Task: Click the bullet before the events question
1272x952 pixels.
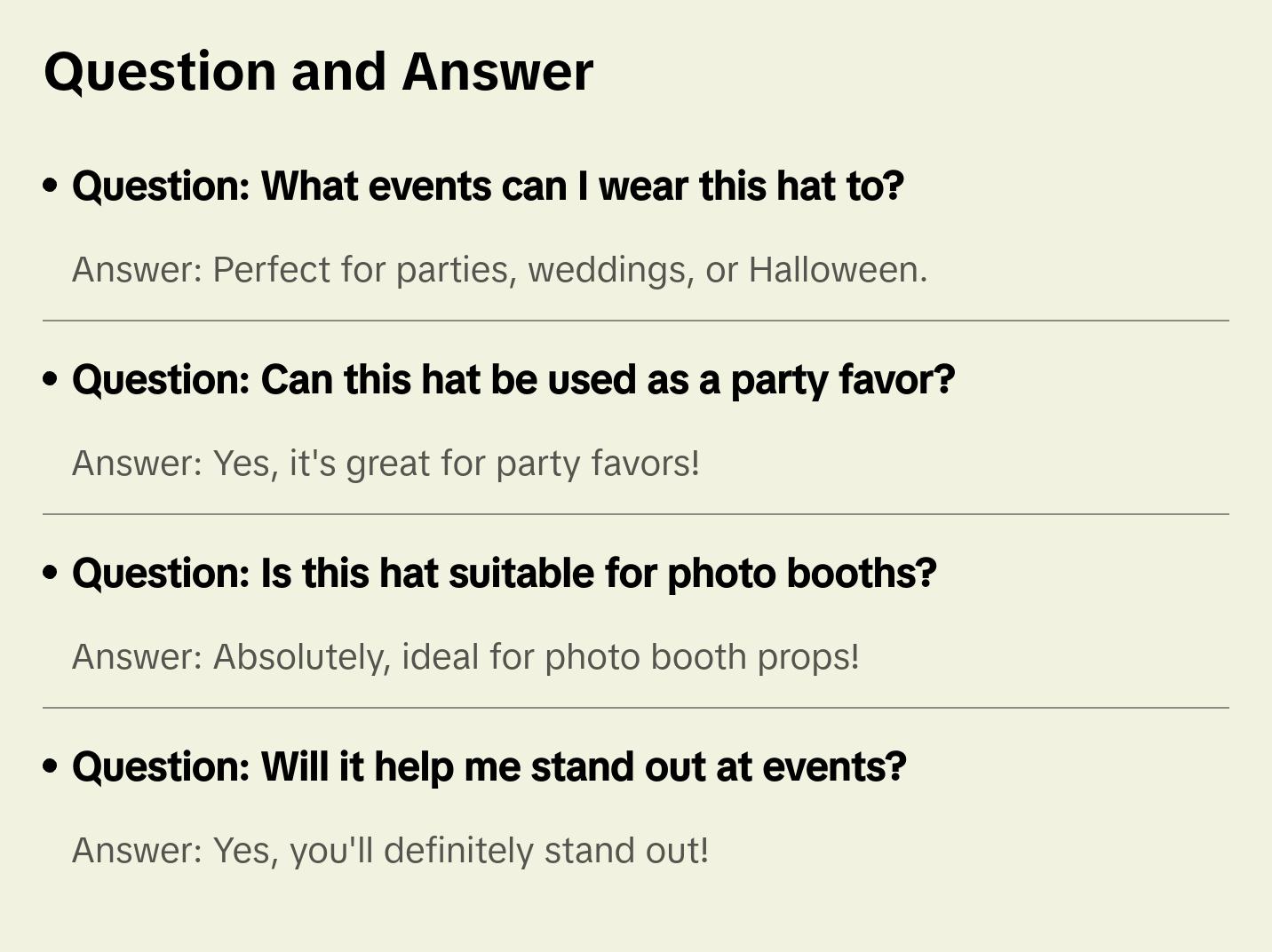Action: coord(51,186)
